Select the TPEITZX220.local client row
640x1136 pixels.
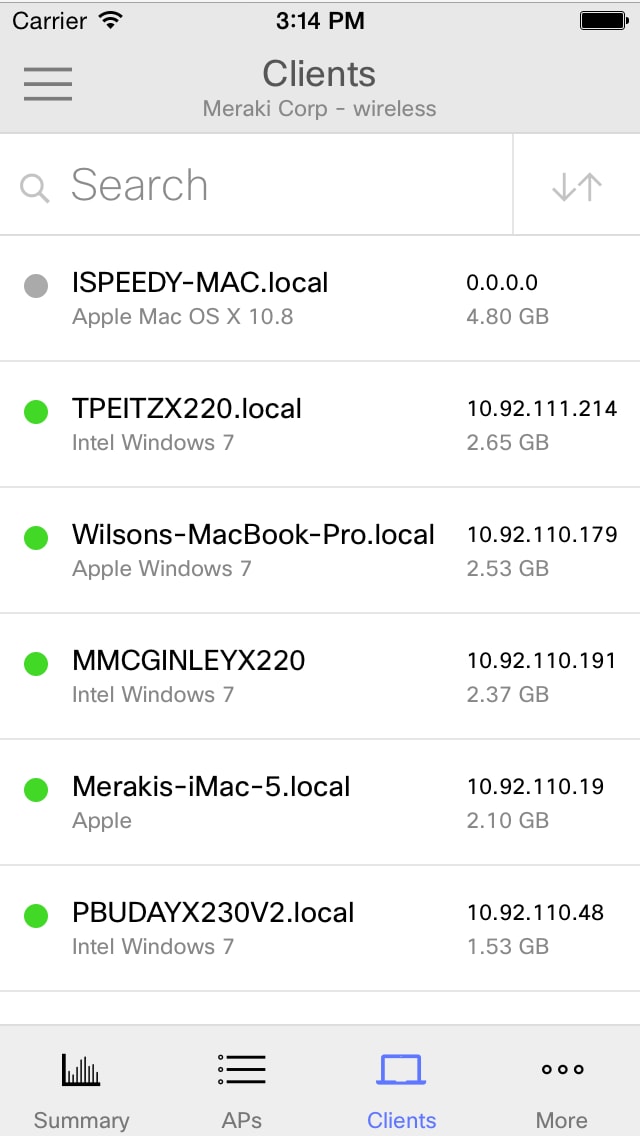point(320,424)
